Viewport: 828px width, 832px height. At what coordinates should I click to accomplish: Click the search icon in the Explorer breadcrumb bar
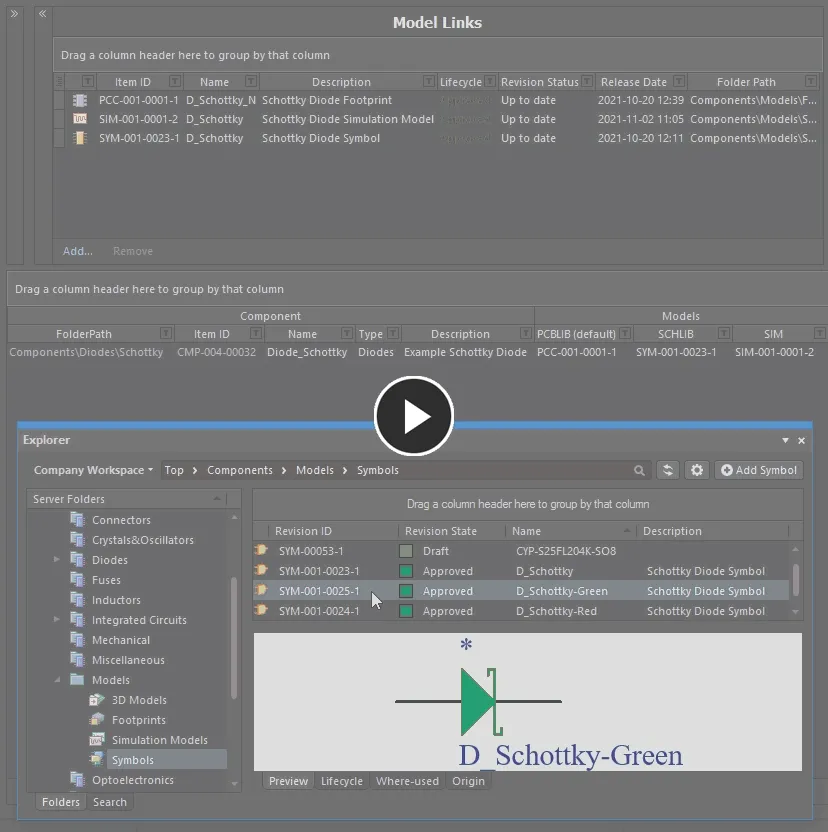(640, 470)
